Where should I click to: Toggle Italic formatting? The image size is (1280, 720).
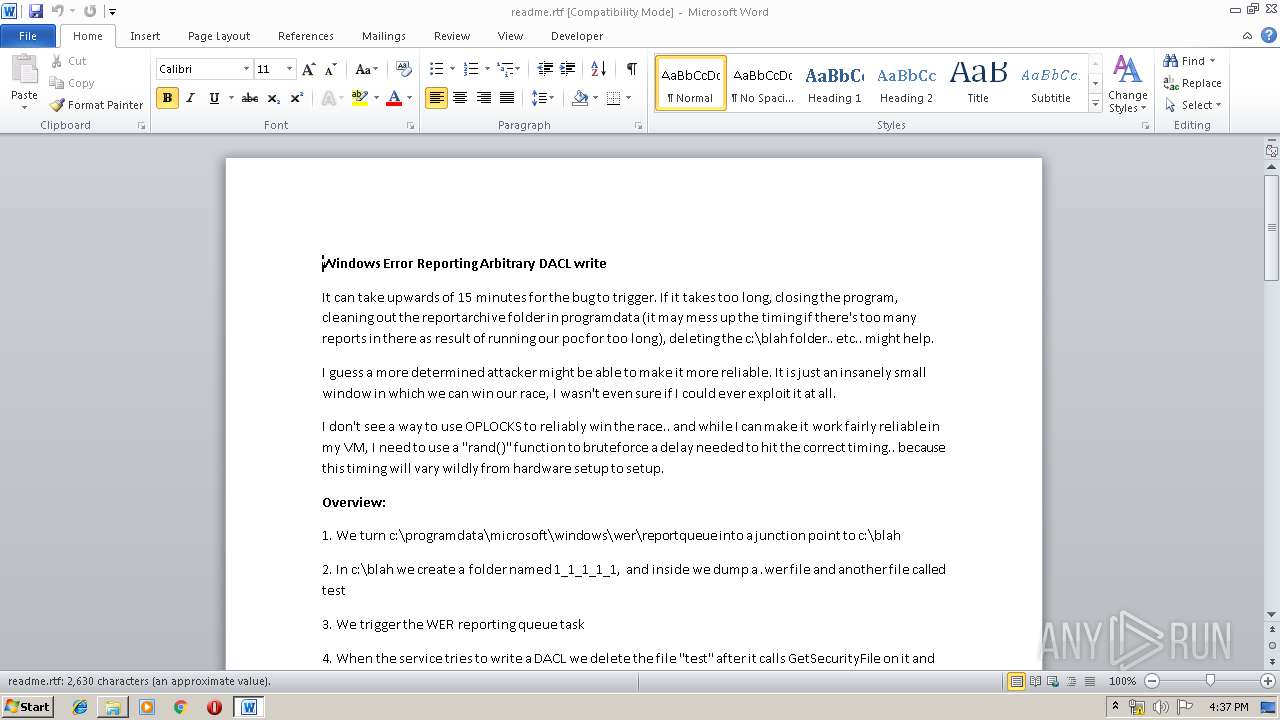click(191, 98)
